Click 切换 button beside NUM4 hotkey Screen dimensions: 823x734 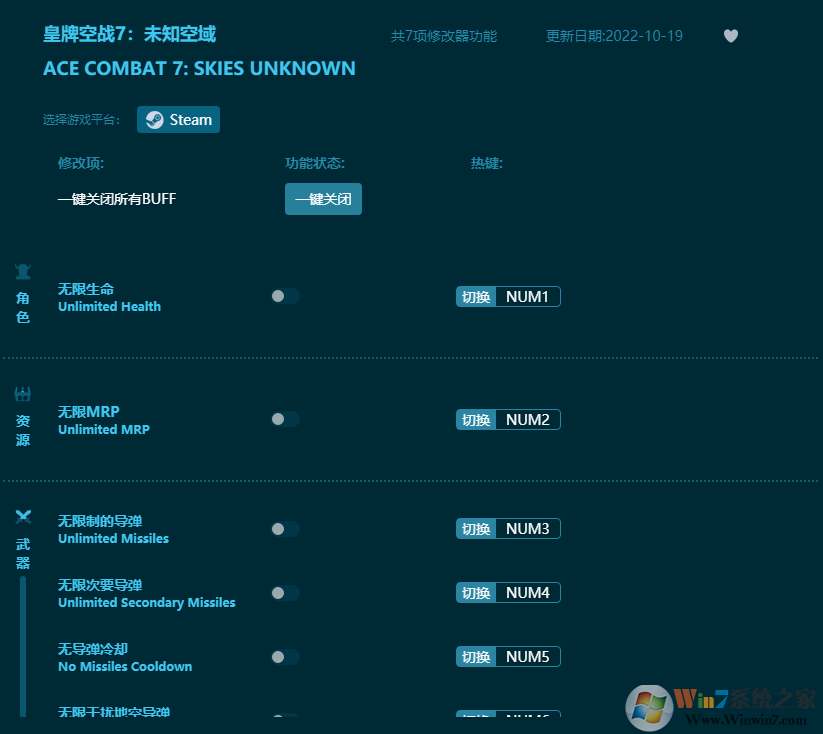(x=476, y=593)
